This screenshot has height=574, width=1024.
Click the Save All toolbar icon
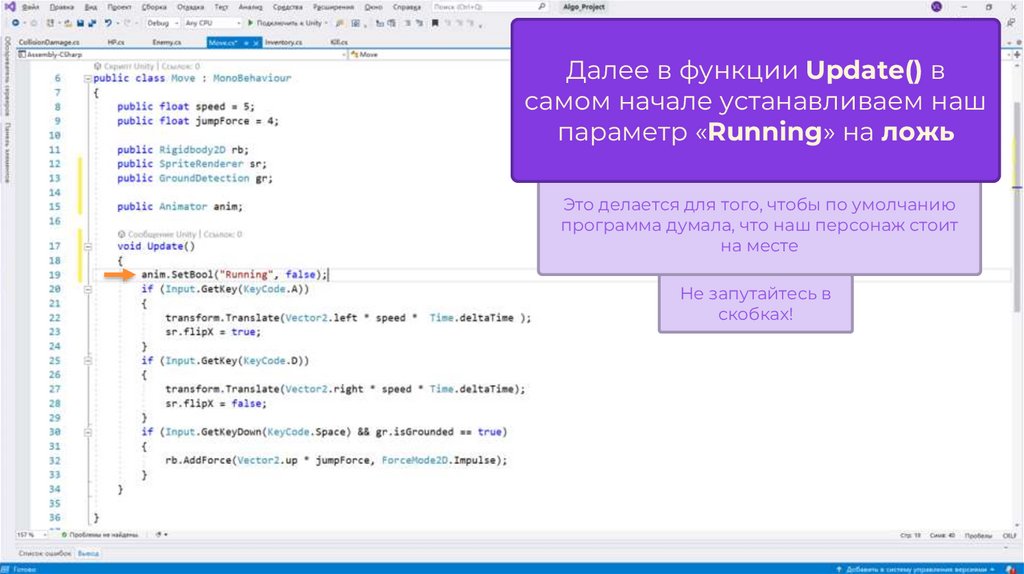pos(93,22)
